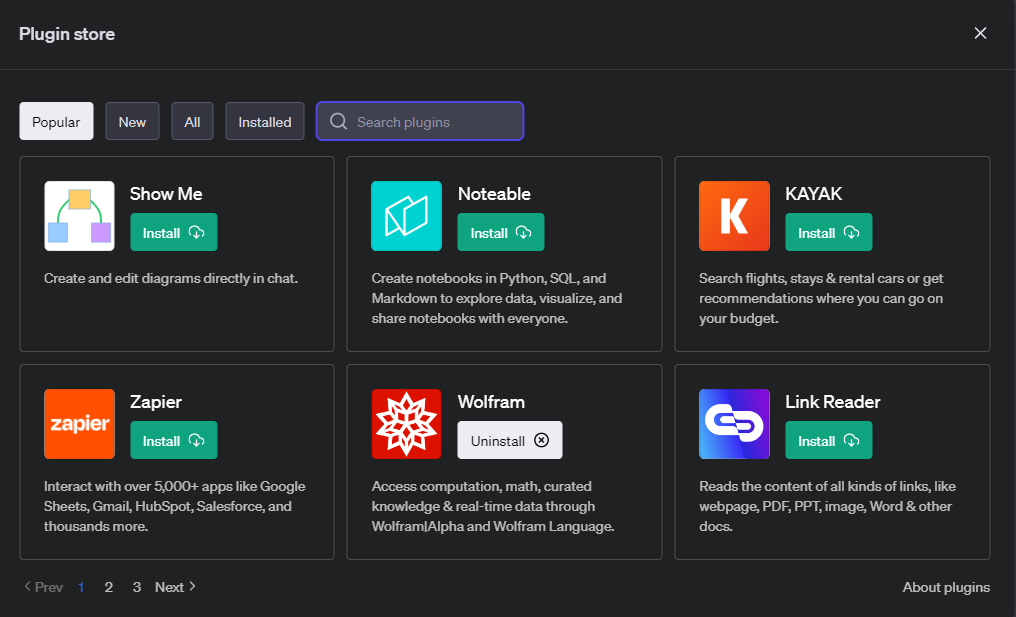
Task: Install the Show Me plugin
Action: [173, 233]
